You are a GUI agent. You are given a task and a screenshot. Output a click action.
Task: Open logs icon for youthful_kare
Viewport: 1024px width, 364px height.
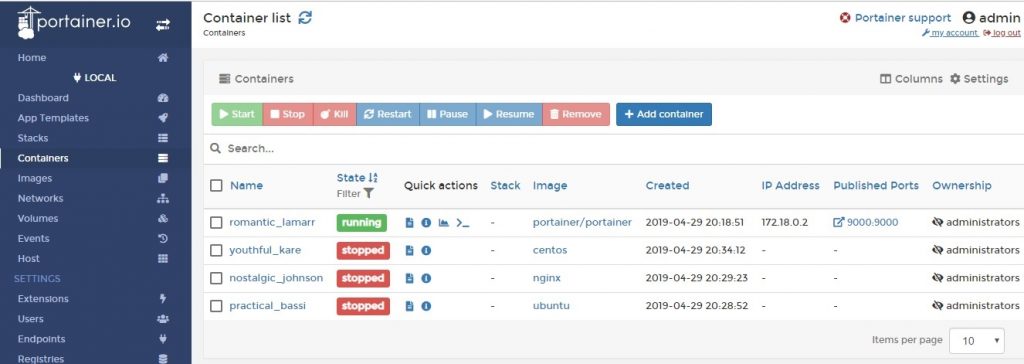click(409, 250)
